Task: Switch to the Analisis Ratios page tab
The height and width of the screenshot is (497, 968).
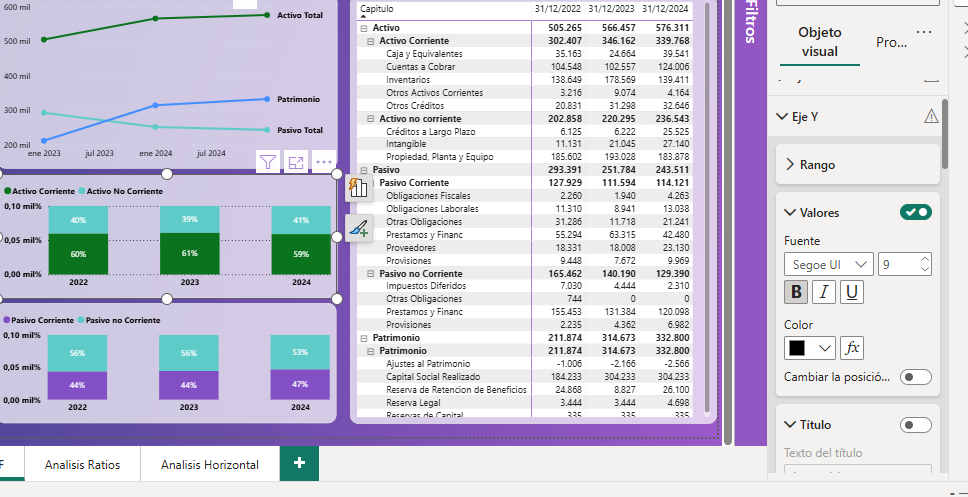Action: pos(83,464)
